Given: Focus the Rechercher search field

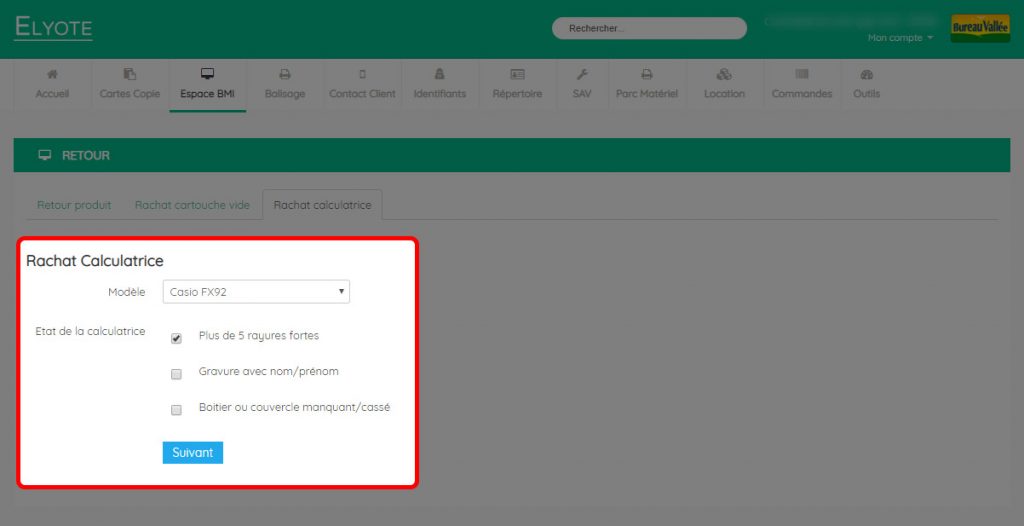Looking at the screenshot, I should 649,28.
